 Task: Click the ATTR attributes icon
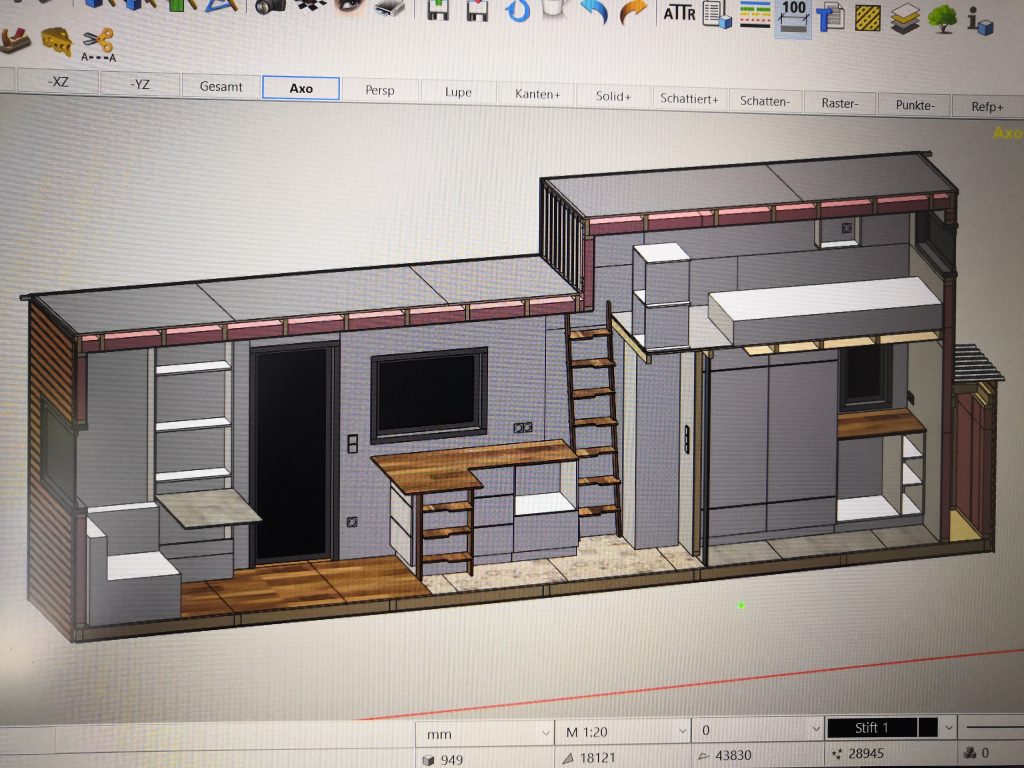click(x=680, y=13)
